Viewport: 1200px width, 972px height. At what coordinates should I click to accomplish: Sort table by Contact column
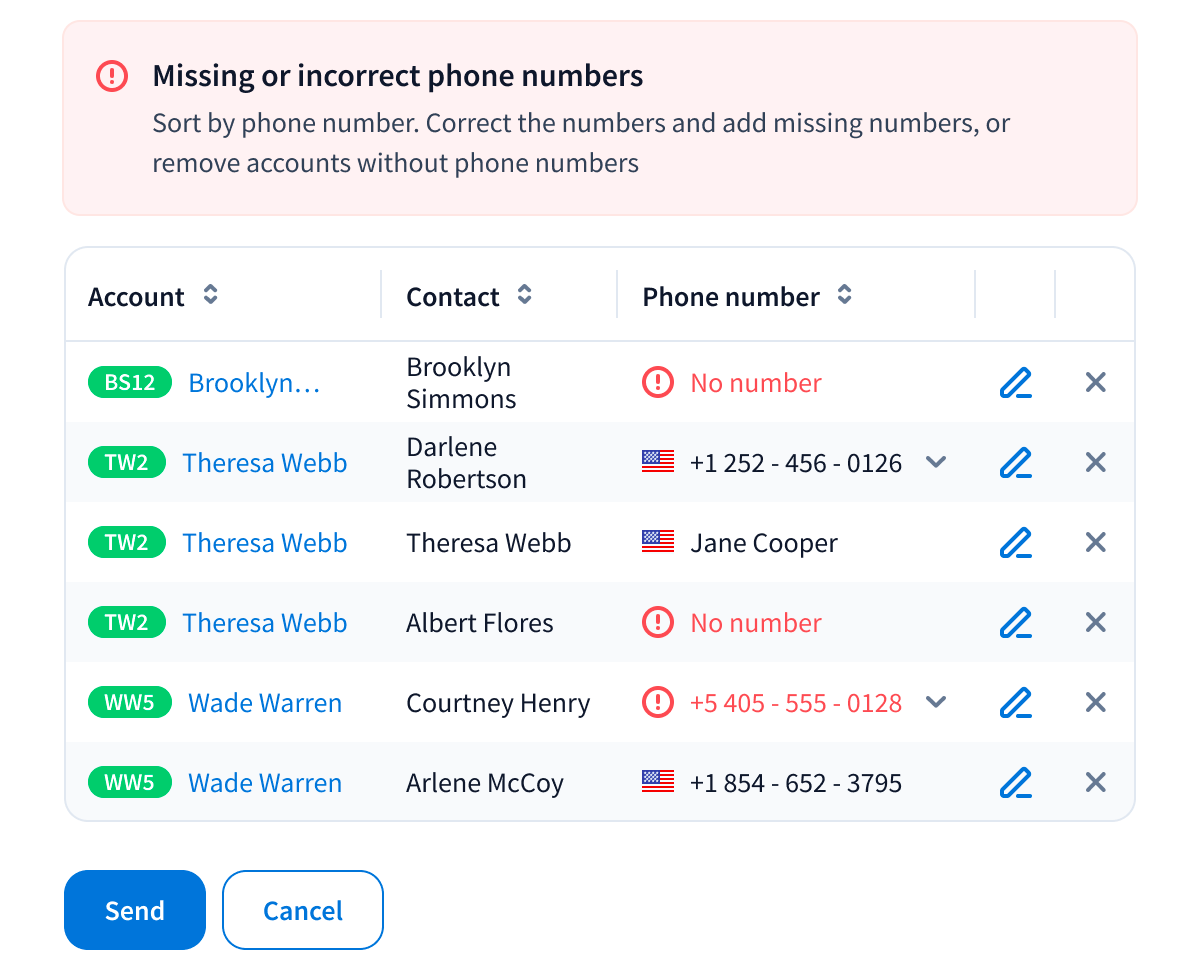click(x=524, y=295)
